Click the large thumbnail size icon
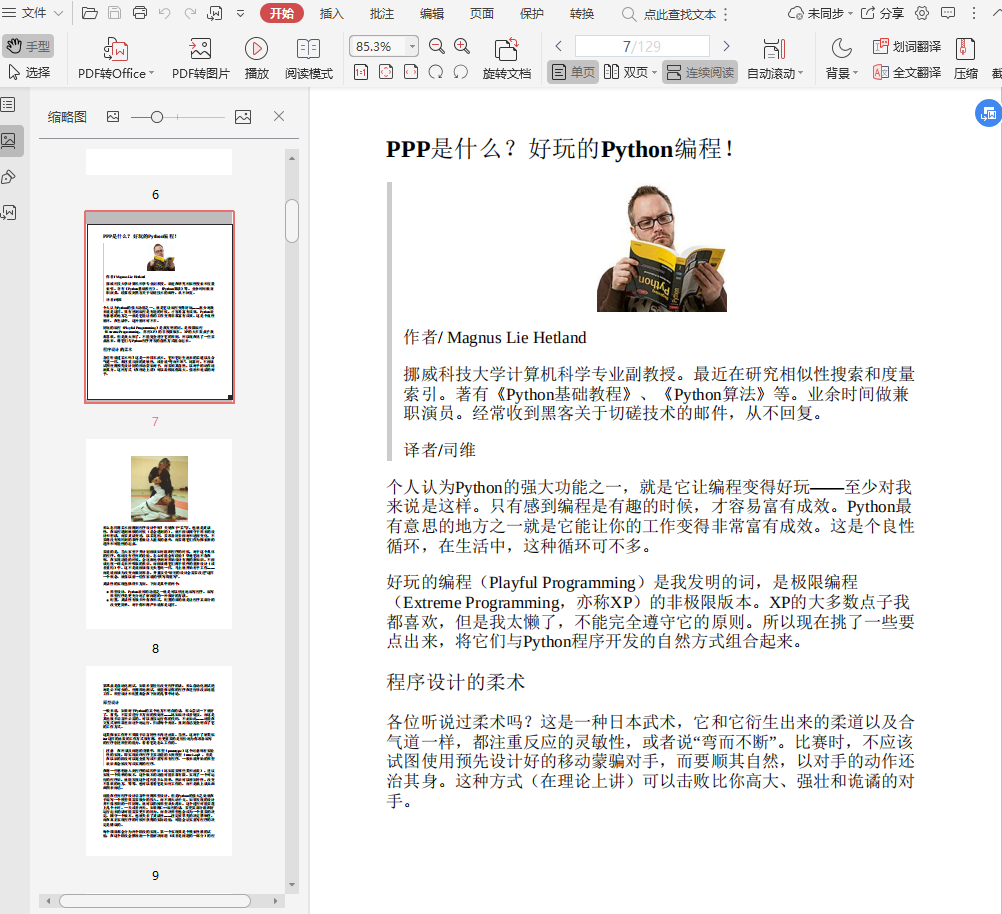 243,116
